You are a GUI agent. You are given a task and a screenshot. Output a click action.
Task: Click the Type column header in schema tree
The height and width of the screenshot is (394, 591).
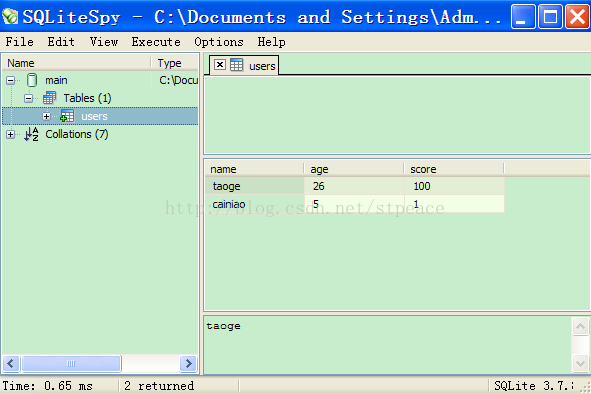[x=175, y=63]
